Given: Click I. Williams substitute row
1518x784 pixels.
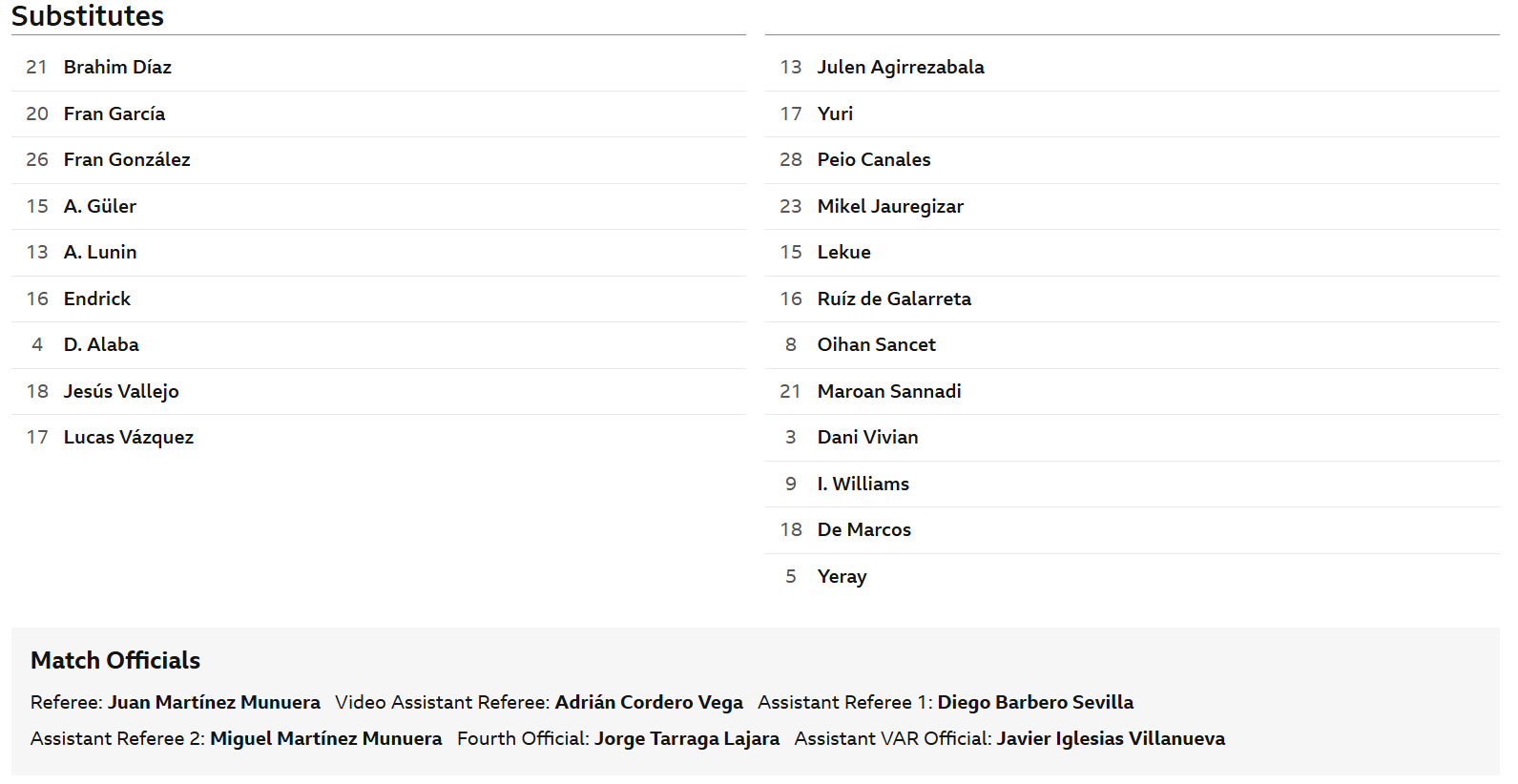Looking at the screenshot, I should coord(1132,485).
